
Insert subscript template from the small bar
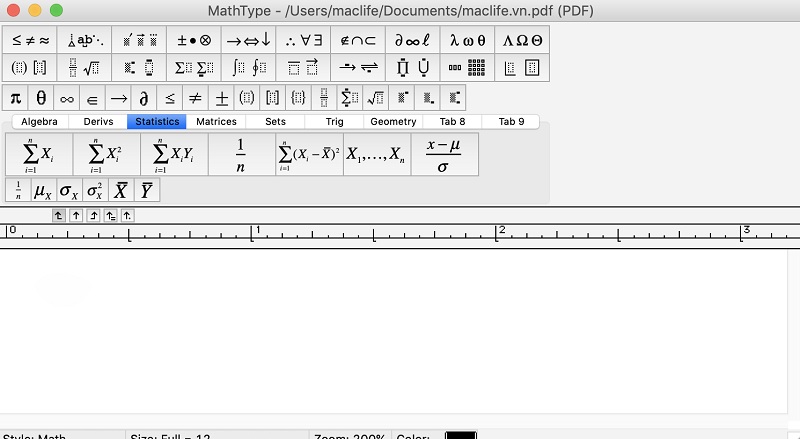coord(427,98)
